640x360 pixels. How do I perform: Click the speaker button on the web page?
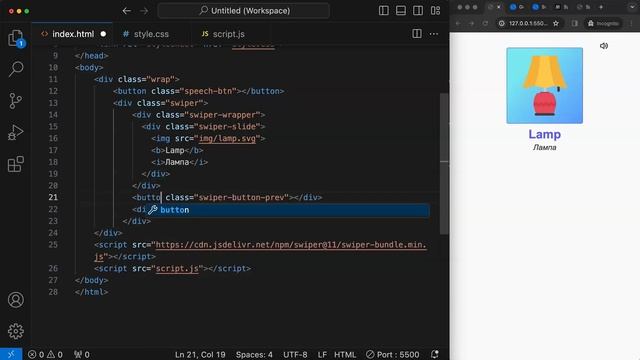coord(604,46)
